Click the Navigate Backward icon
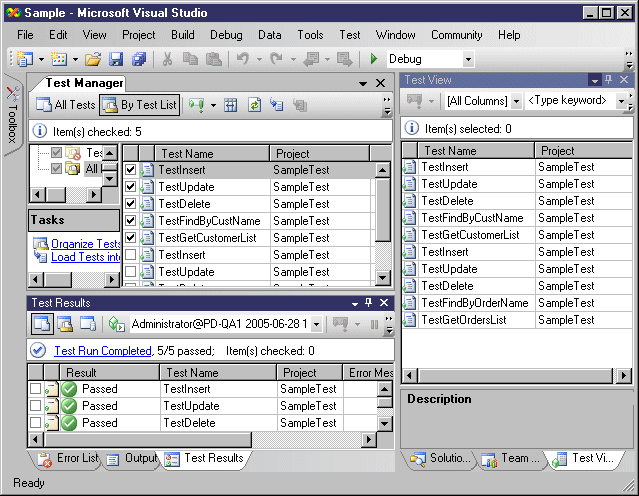Screen dimensions: 639x496 click(311, 59)
